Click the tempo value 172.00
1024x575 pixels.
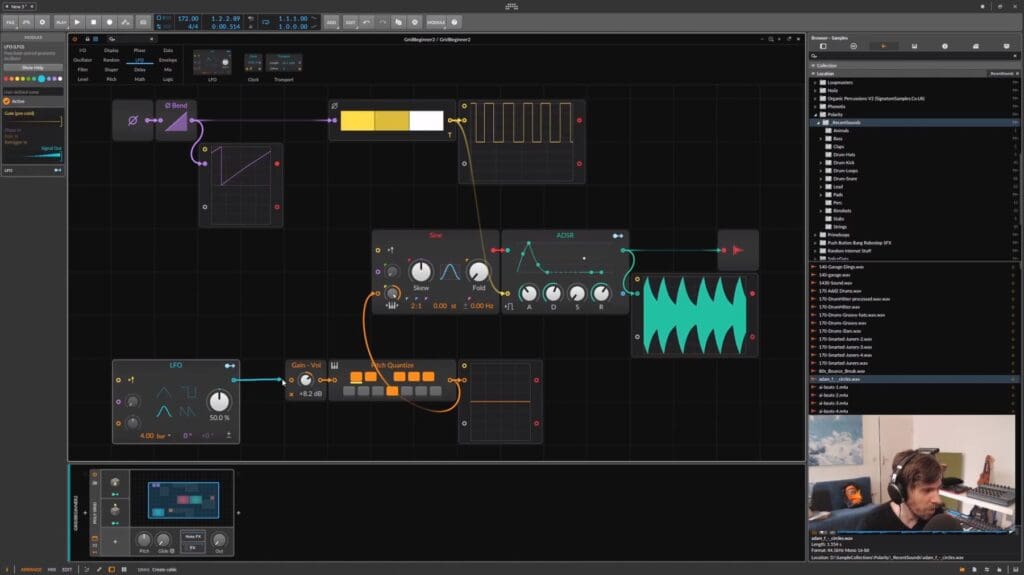(x=188, y=19)
